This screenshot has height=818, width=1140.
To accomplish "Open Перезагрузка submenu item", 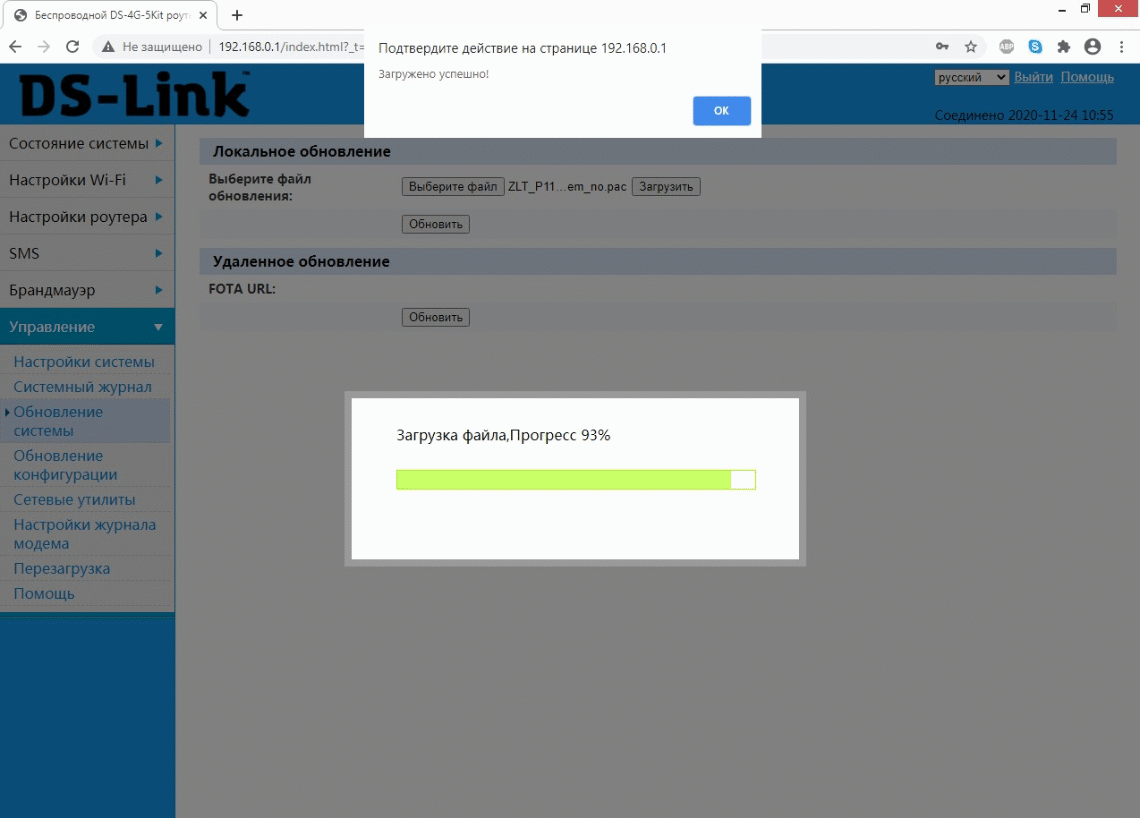I will click(62, 568).
